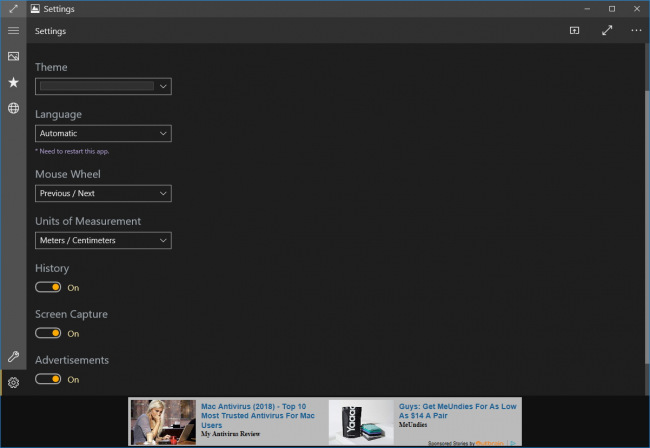This screenshot has width=650, height=448.
Task: Disable the Screen Capture switch
Action: point(48,333)
